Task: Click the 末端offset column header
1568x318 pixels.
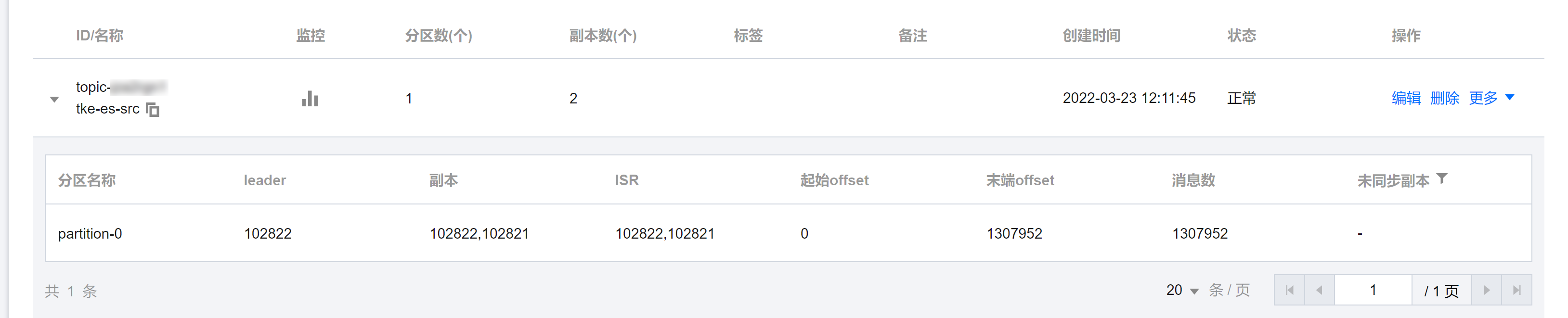Action: [x=1020, y=180]
